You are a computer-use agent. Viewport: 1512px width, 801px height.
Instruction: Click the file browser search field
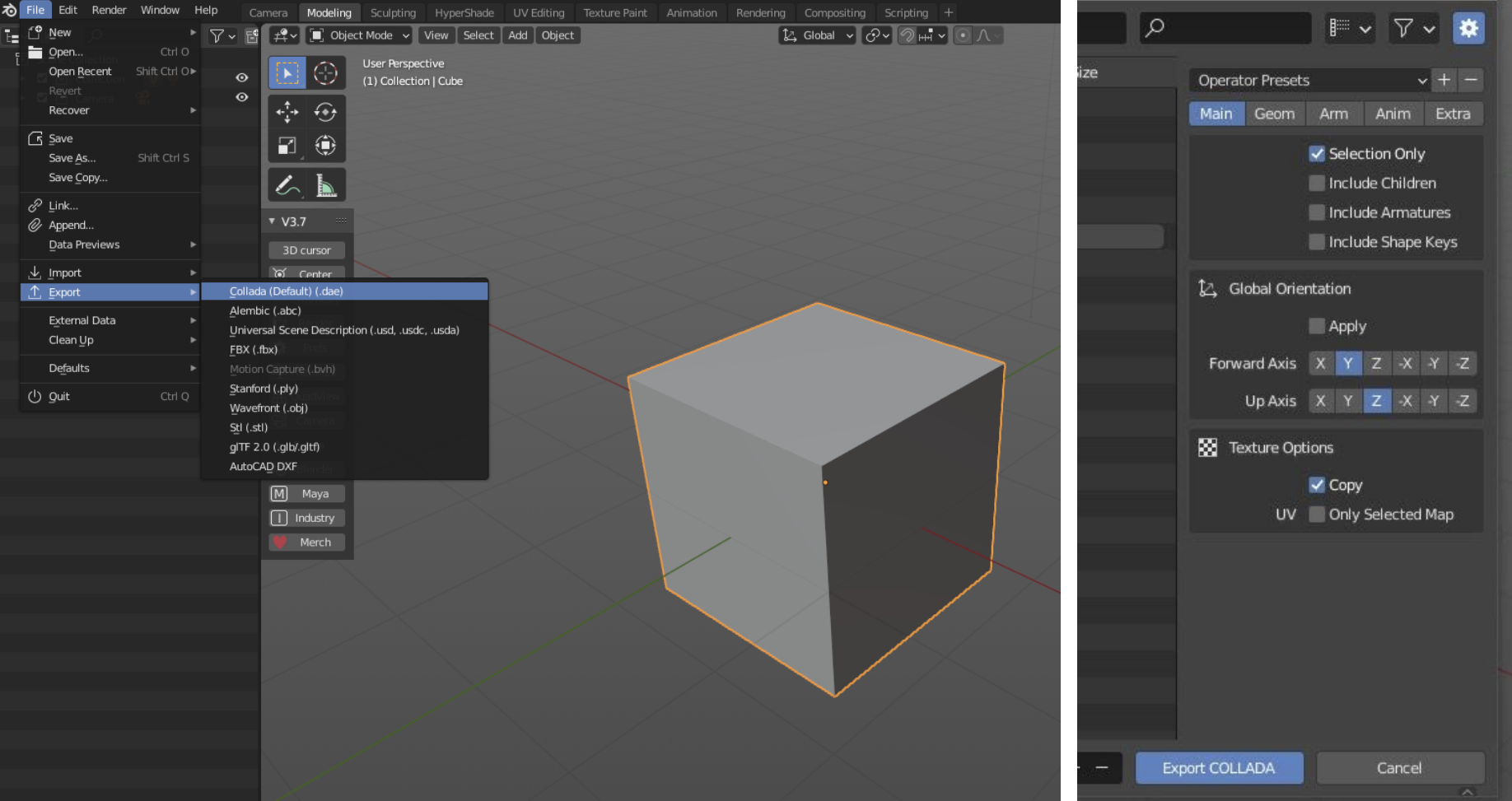point(1225,28)
